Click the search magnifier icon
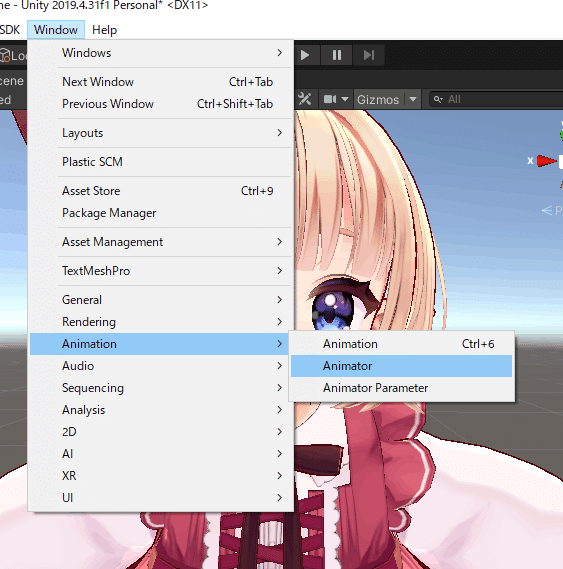 [x=438, y=99]
